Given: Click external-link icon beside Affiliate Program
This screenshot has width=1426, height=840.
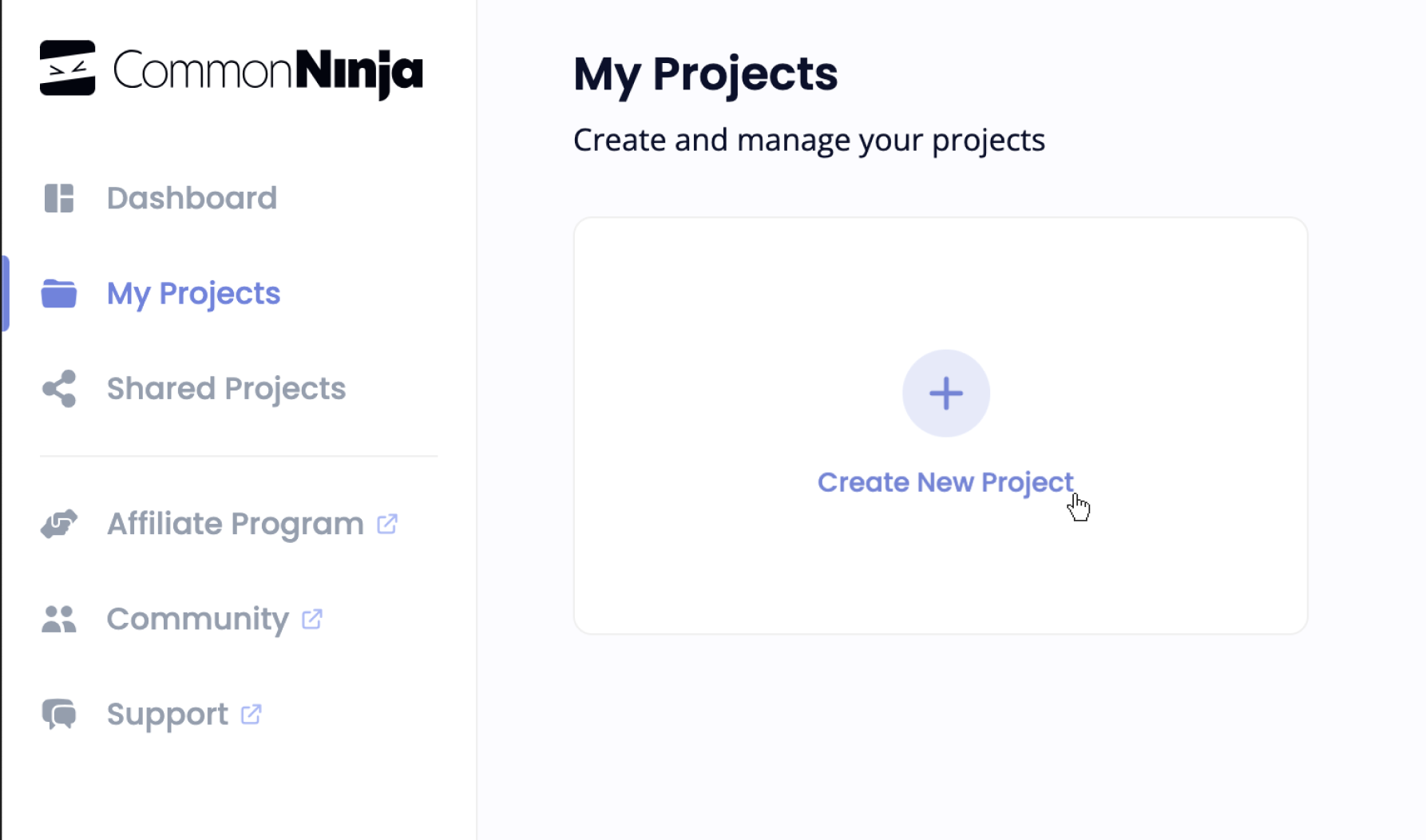Looking at the screenshot, I should tap(387, 524).
